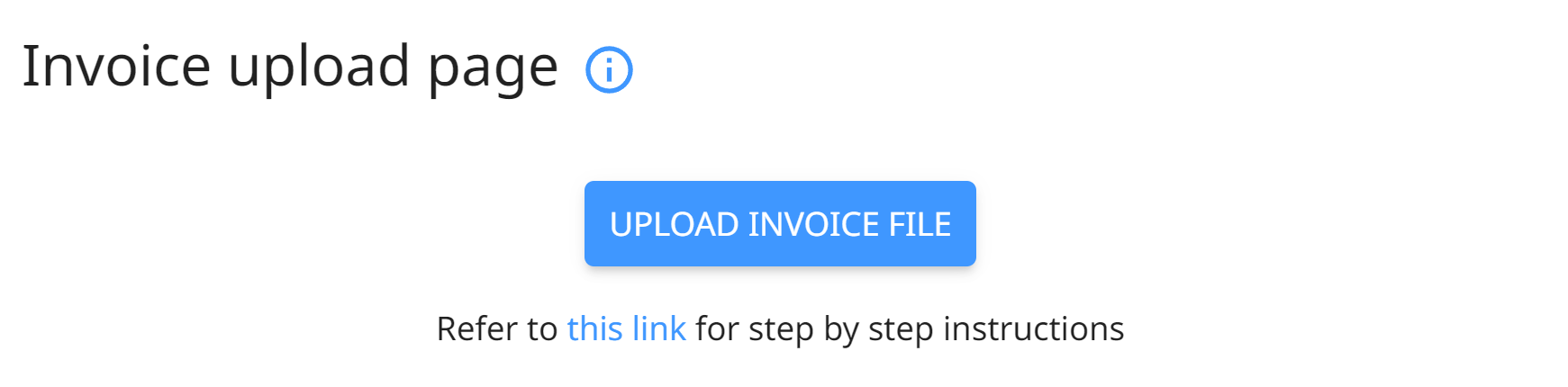View help using the blue circled i
Viewport: 1568px width, 387px height.
point(610,70)
